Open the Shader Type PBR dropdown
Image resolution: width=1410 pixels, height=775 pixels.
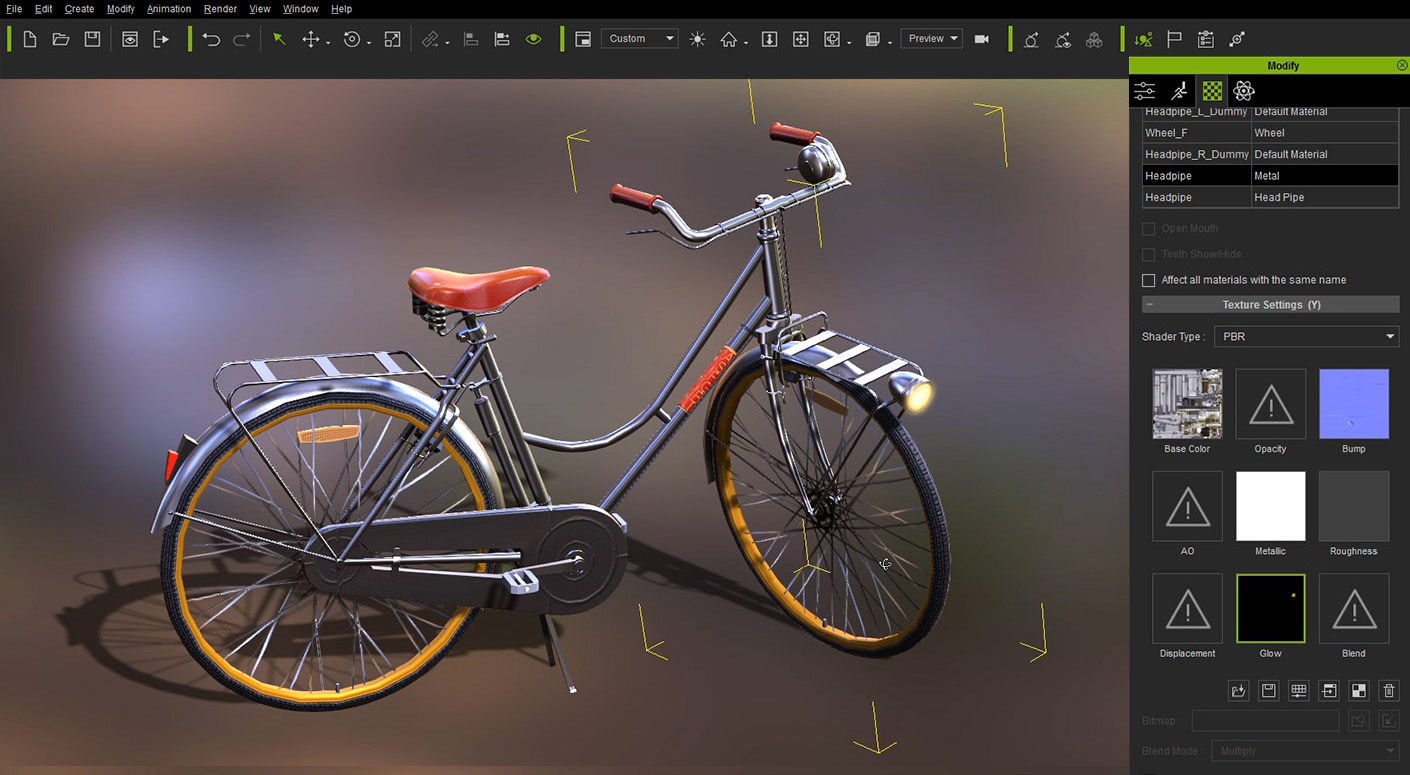[x=1307, y=337]
